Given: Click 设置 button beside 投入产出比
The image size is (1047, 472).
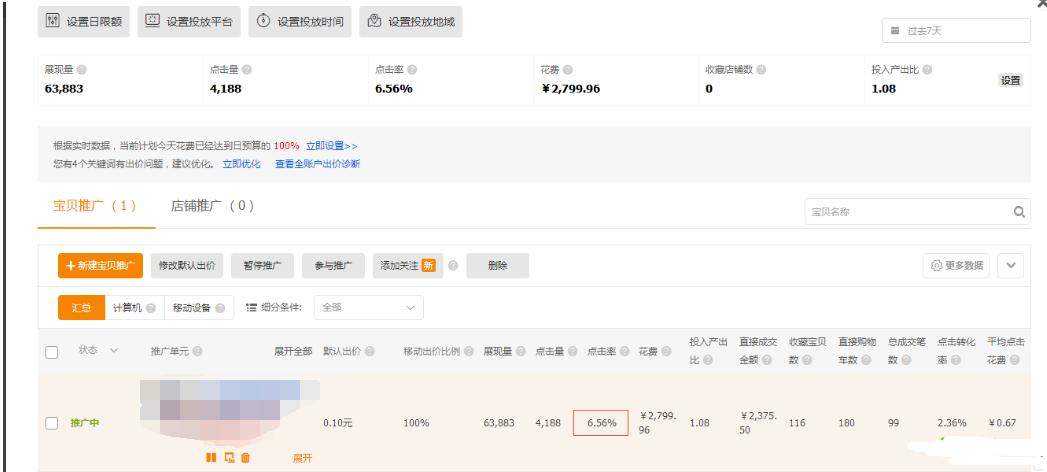Looking at the screenshot, I should click(x=1010, y=80).
